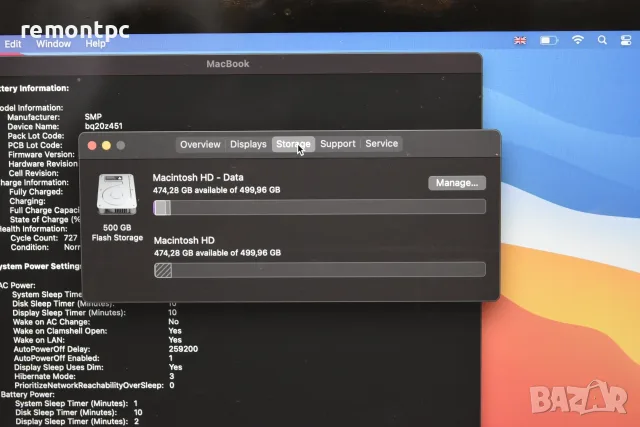Close the About This Mac window
Image resolution: width=640 pixels, height=427 pixels.
coord(92,146)
